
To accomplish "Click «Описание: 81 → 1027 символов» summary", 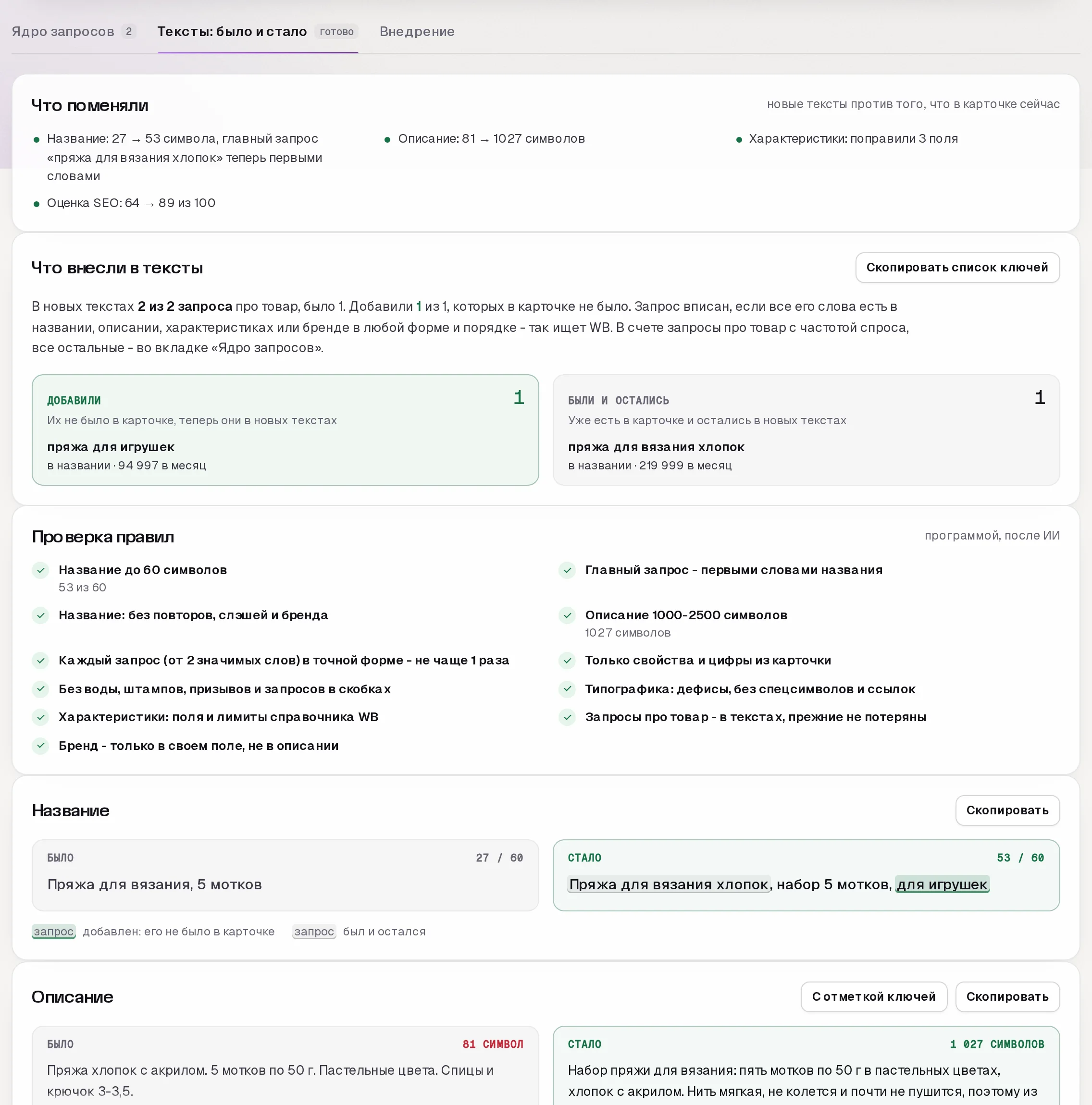I will pos(491,138).
